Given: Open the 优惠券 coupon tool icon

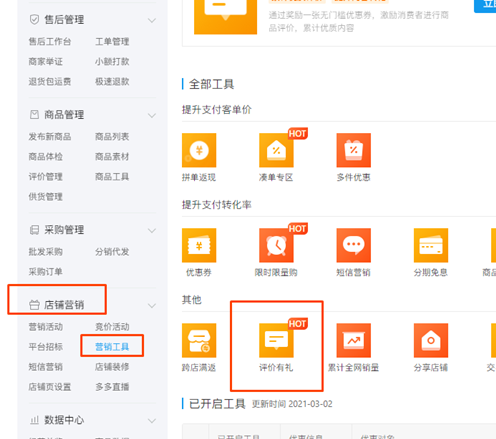Looking at the screenshot, I should (199, 245).
